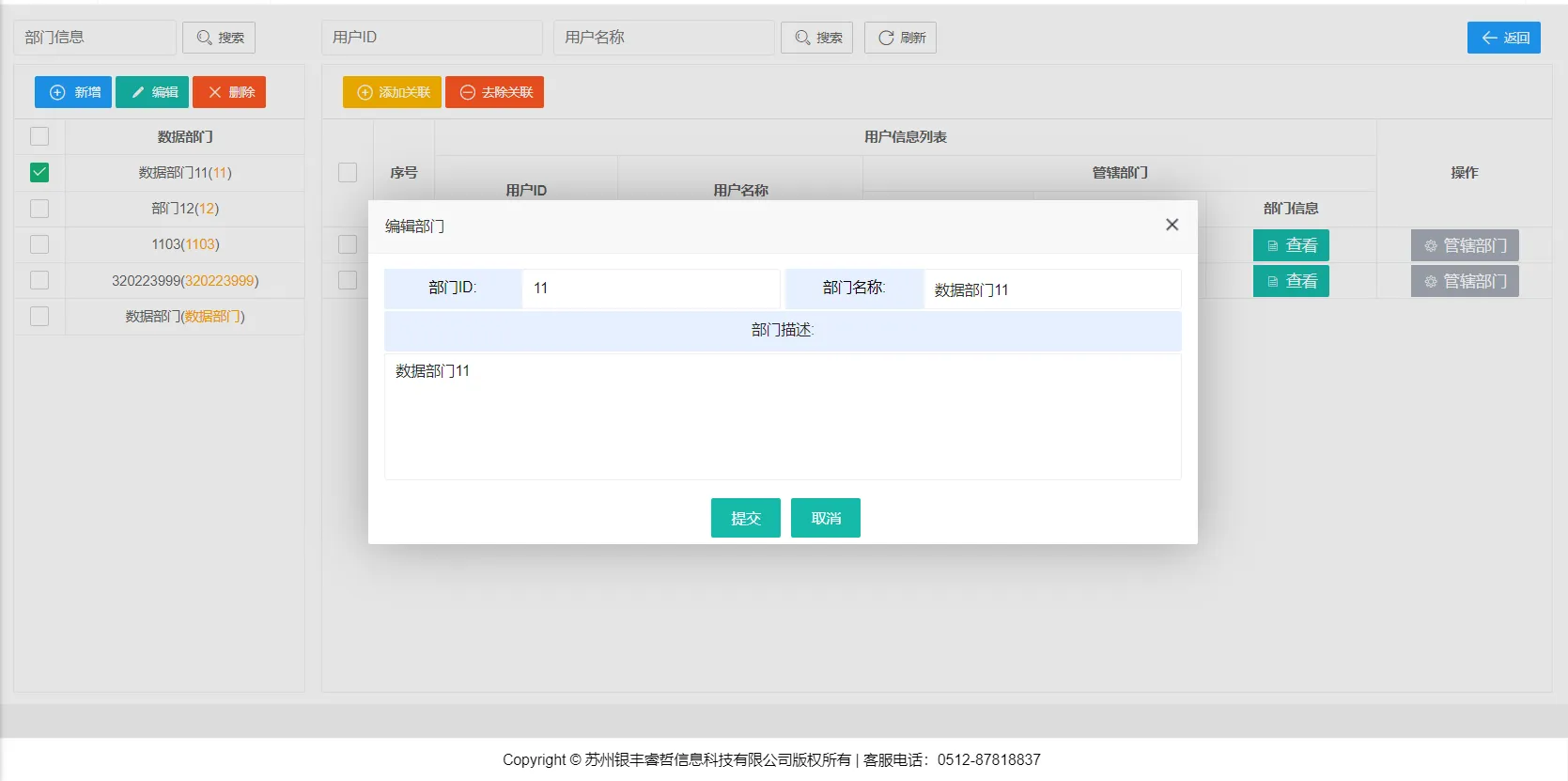Image resolution: width=1568 pixels, height=781 pixels.
Task: Tick the 1103 row checkbox
Action: (39, 244)
